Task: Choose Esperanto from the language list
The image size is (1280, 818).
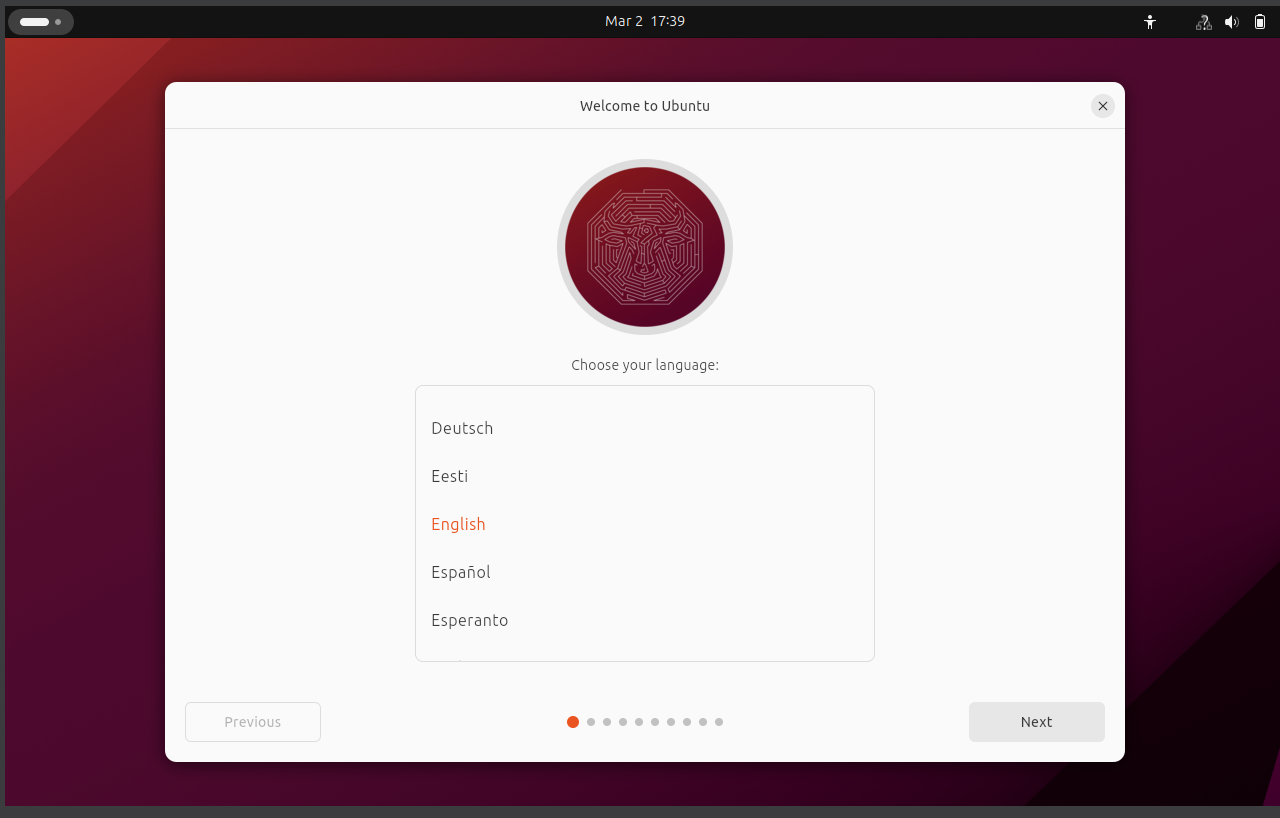Action: coord(645,620)
